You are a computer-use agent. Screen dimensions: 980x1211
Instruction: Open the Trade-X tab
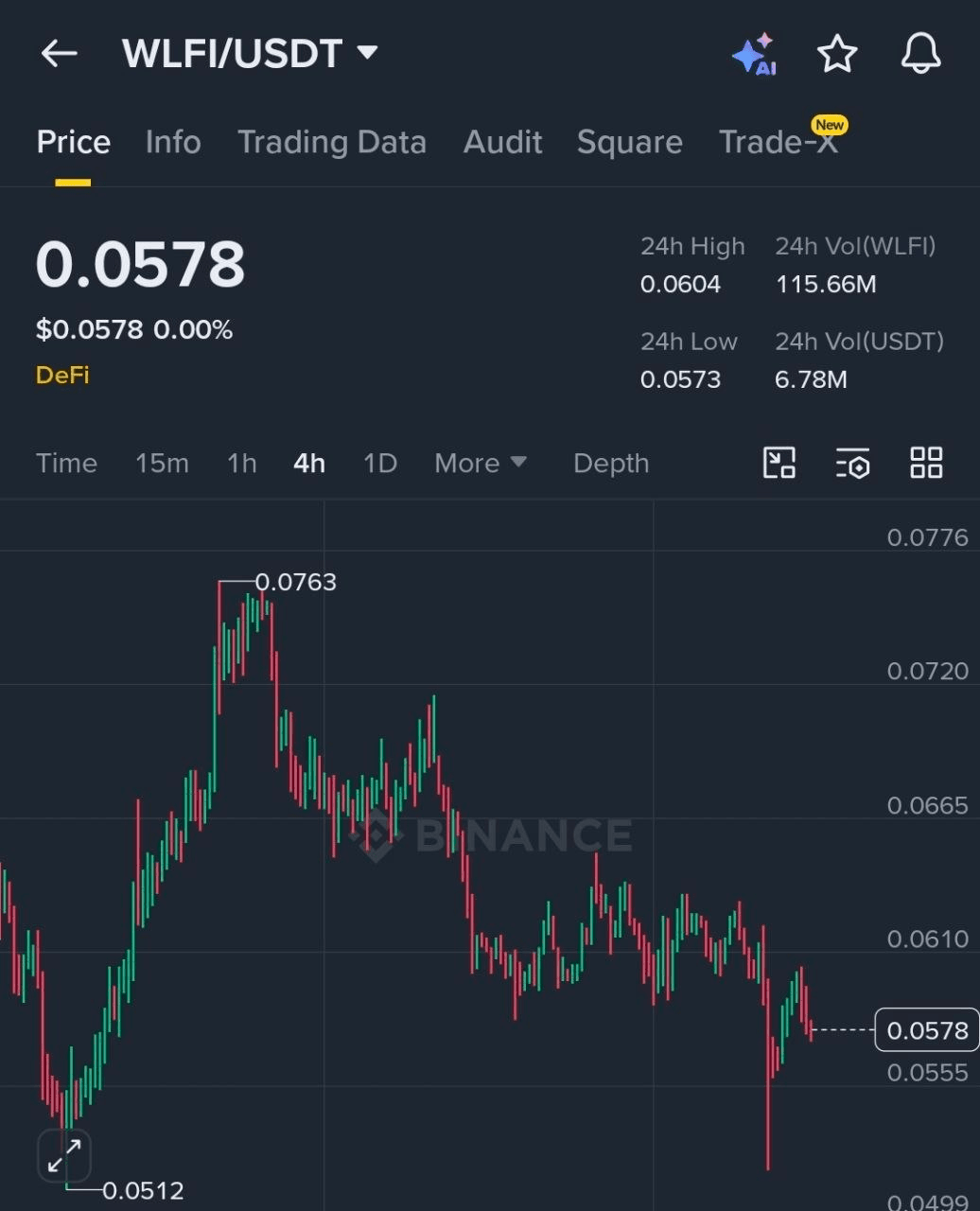click(x=779, y=142)
